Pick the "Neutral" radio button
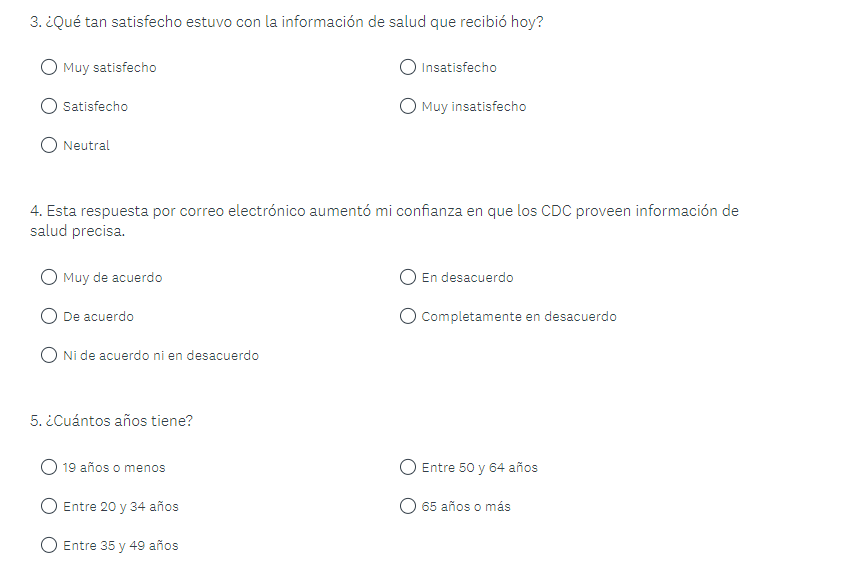 pyautogui.click(x=49, y=146)
